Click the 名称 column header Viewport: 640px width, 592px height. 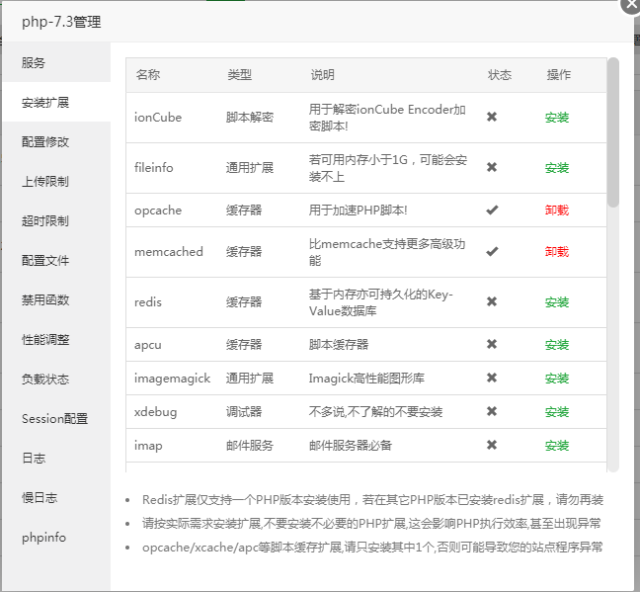click(x=148, y=75)
